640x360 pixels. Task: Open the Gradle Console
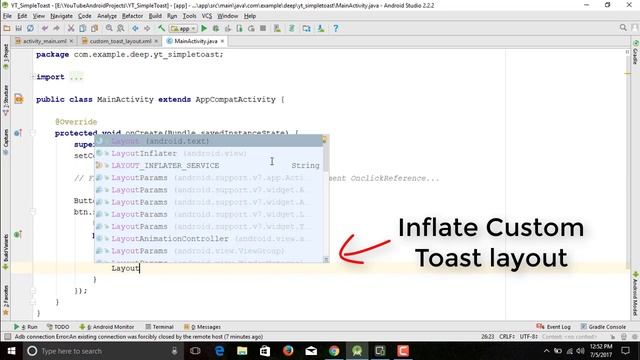pos(603,327)
